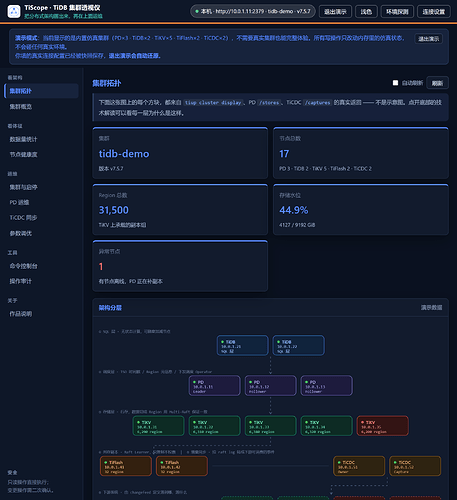The image size is (457, 500).
Task: Select PD Follower node 10.0.1.12
Action: click(271, 386)
